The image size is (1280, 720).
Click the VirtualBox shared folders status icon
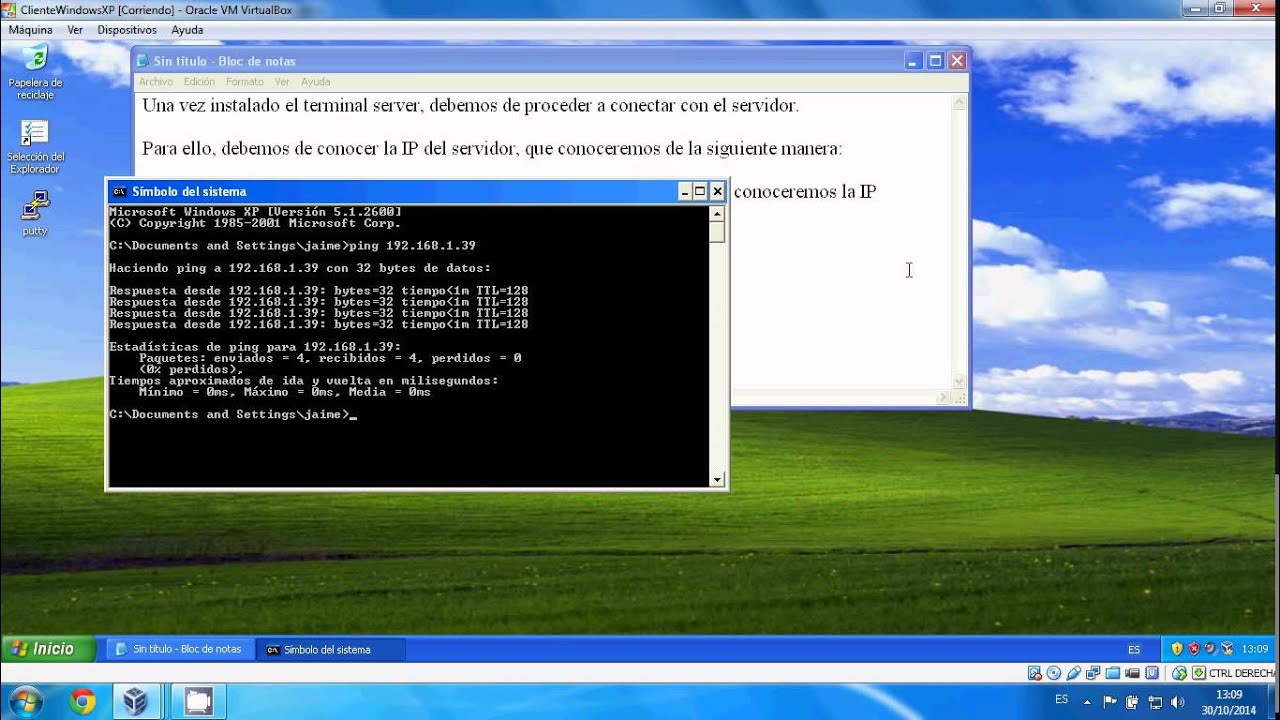1112,673
